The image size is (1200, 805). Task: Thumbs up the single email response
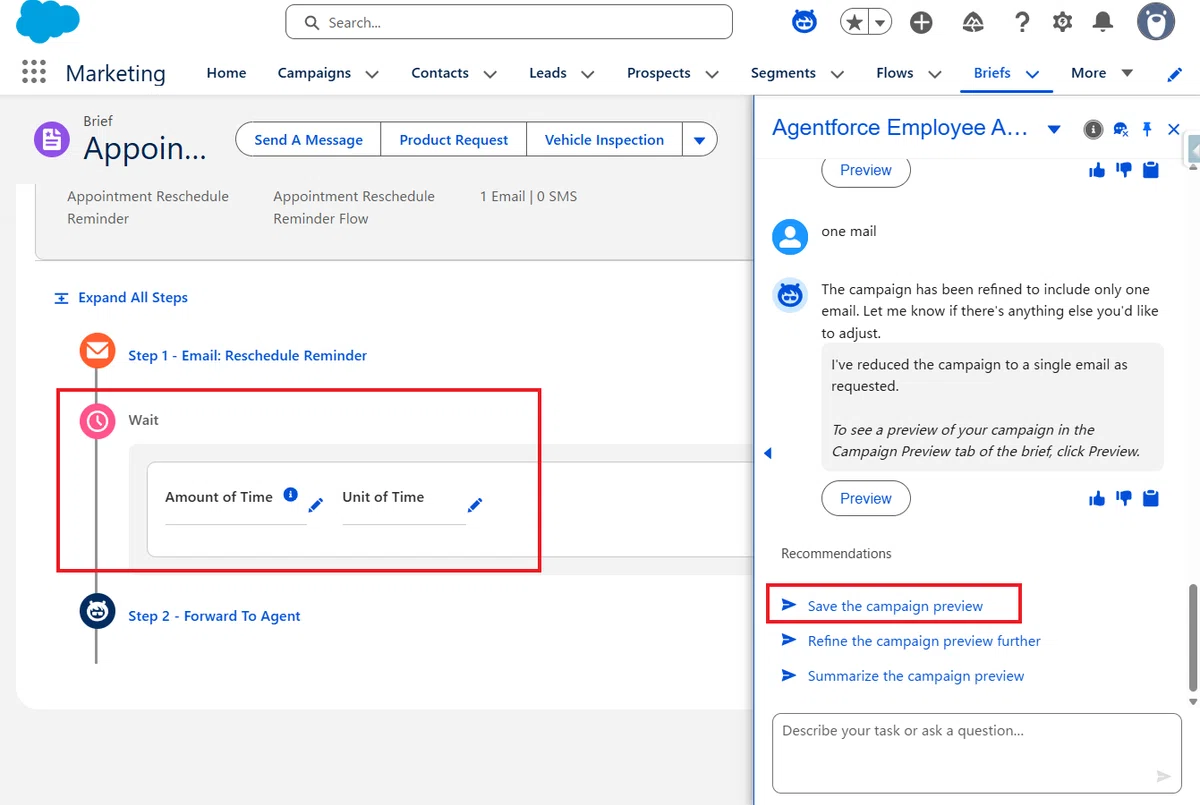(1097, 498)
